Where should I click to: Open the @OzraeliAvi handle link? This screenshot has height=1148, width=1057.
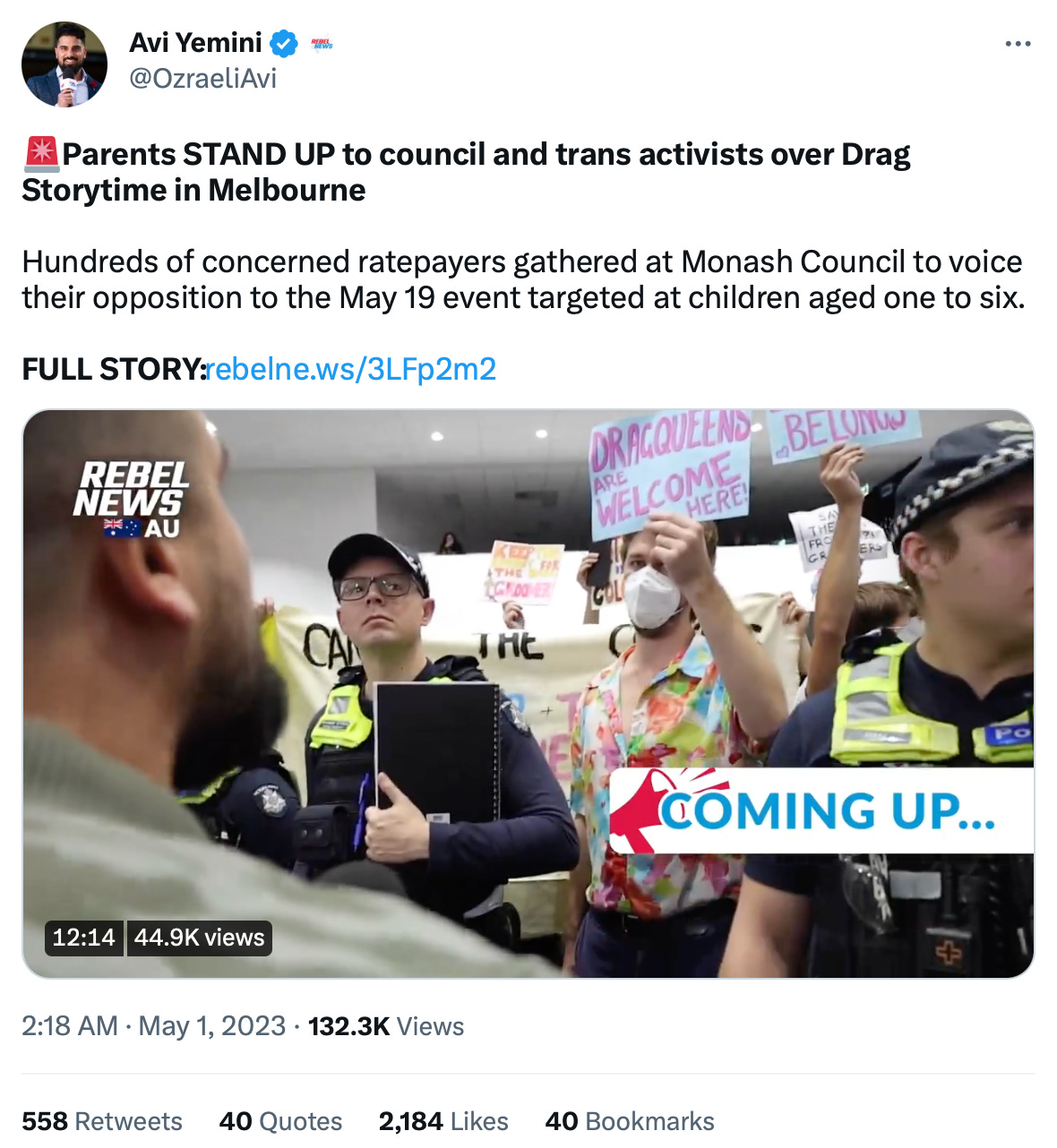tap(203, 79)
